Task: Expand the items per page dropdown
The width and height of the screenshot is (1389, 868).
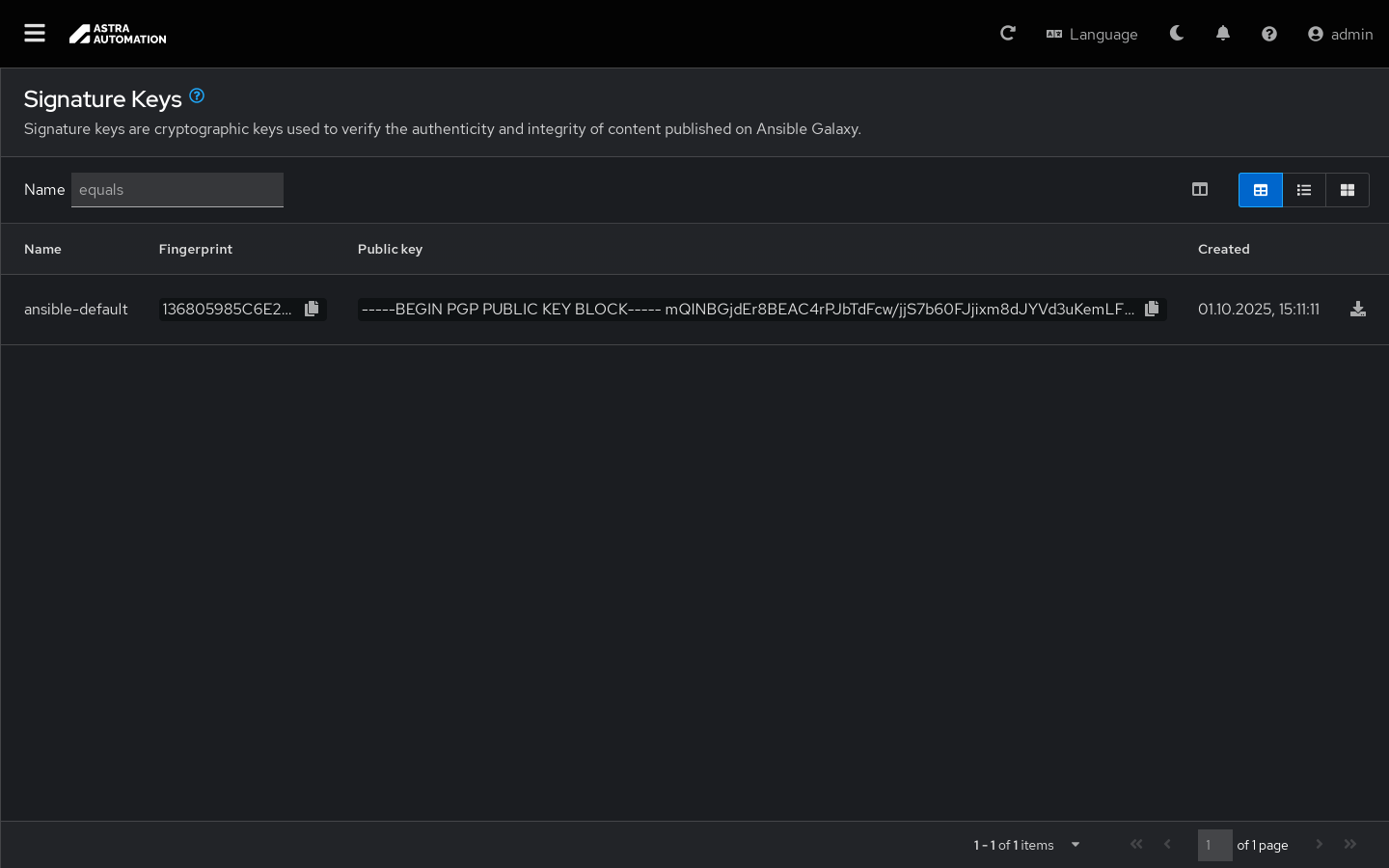Action: click(1075, 845)
